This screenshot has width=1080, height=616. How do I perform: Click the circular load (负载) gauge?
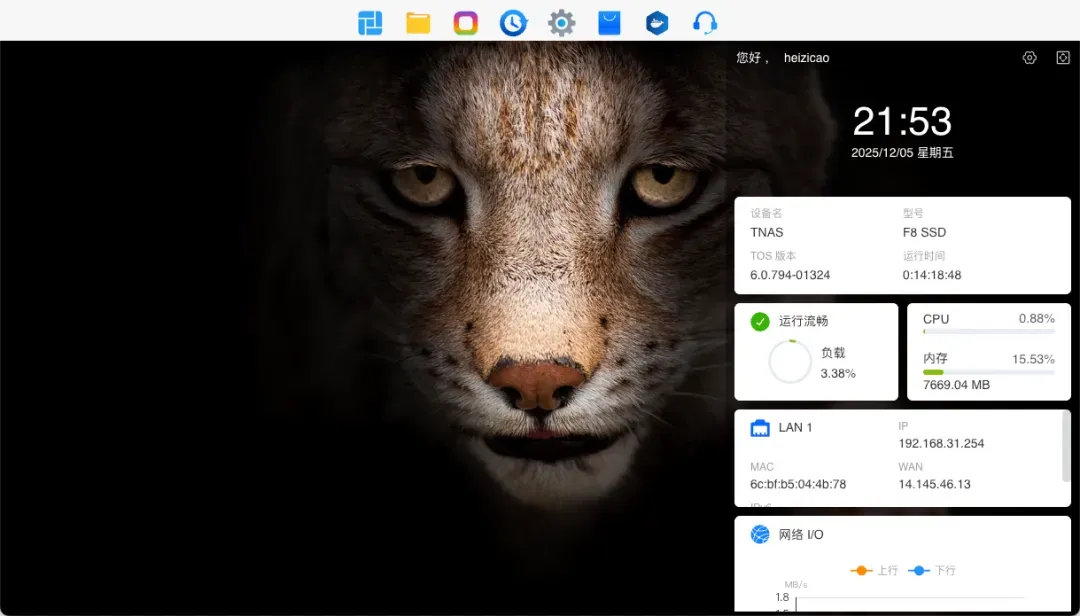click(790, 362)
